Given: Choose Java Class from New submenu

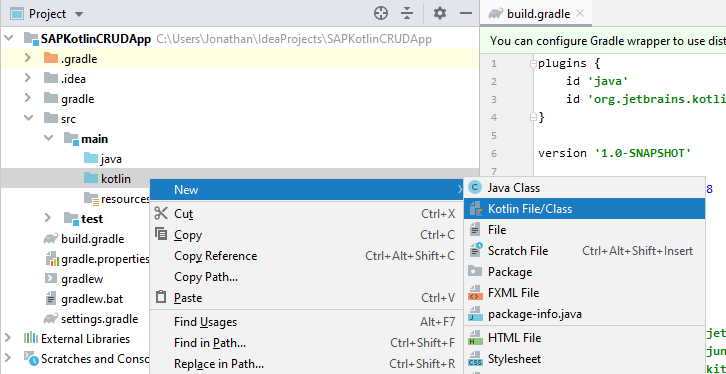Looking at the screenshot, I should pos(584,187).
